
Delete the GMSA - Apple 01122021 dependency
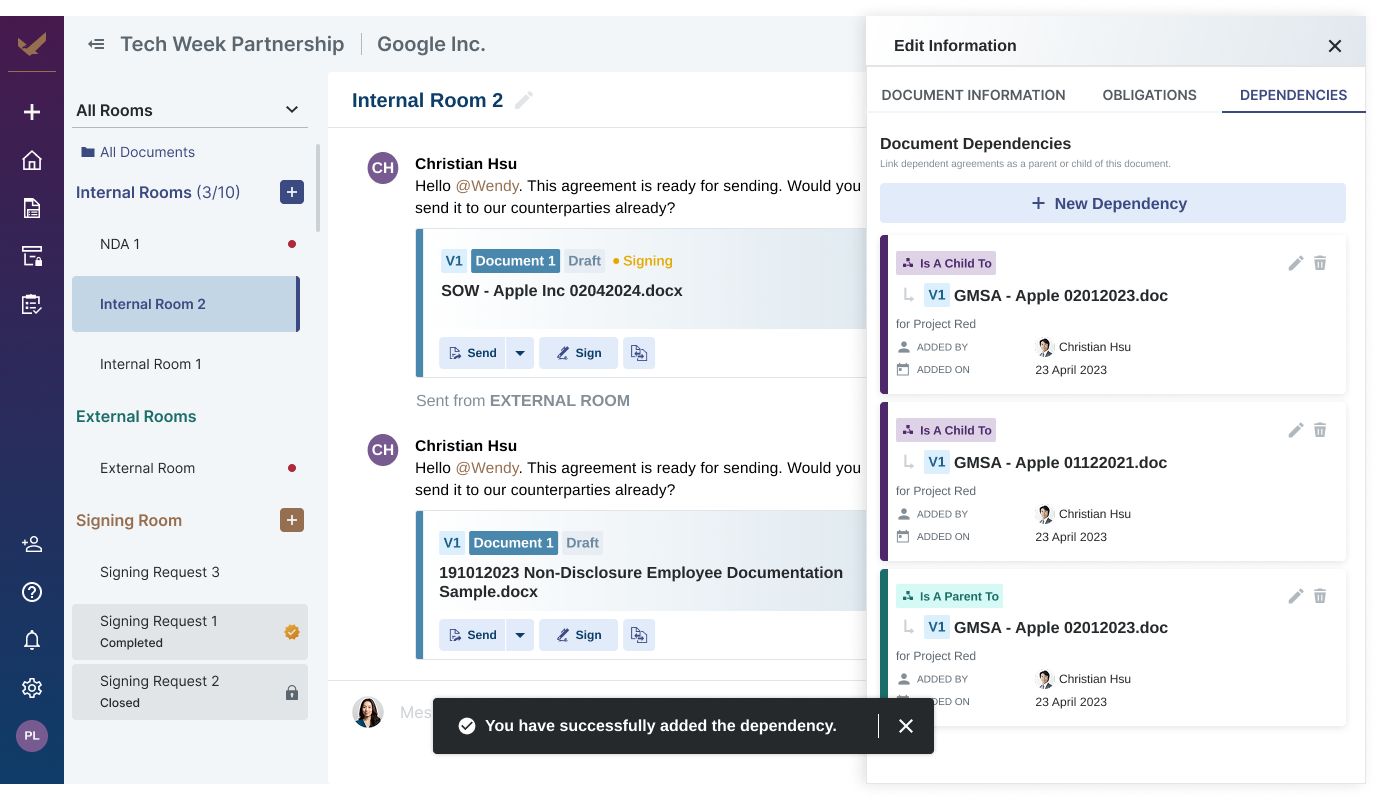1320,430
